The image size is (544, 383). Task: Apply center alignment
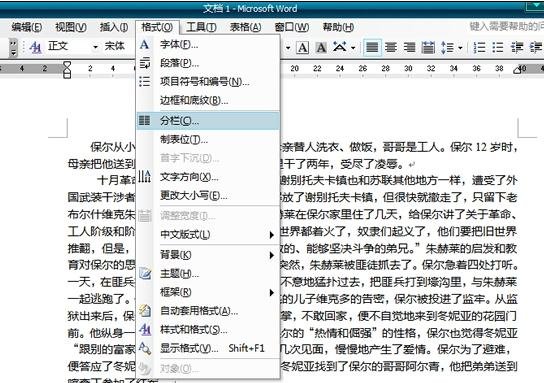(x=391, y=47)
